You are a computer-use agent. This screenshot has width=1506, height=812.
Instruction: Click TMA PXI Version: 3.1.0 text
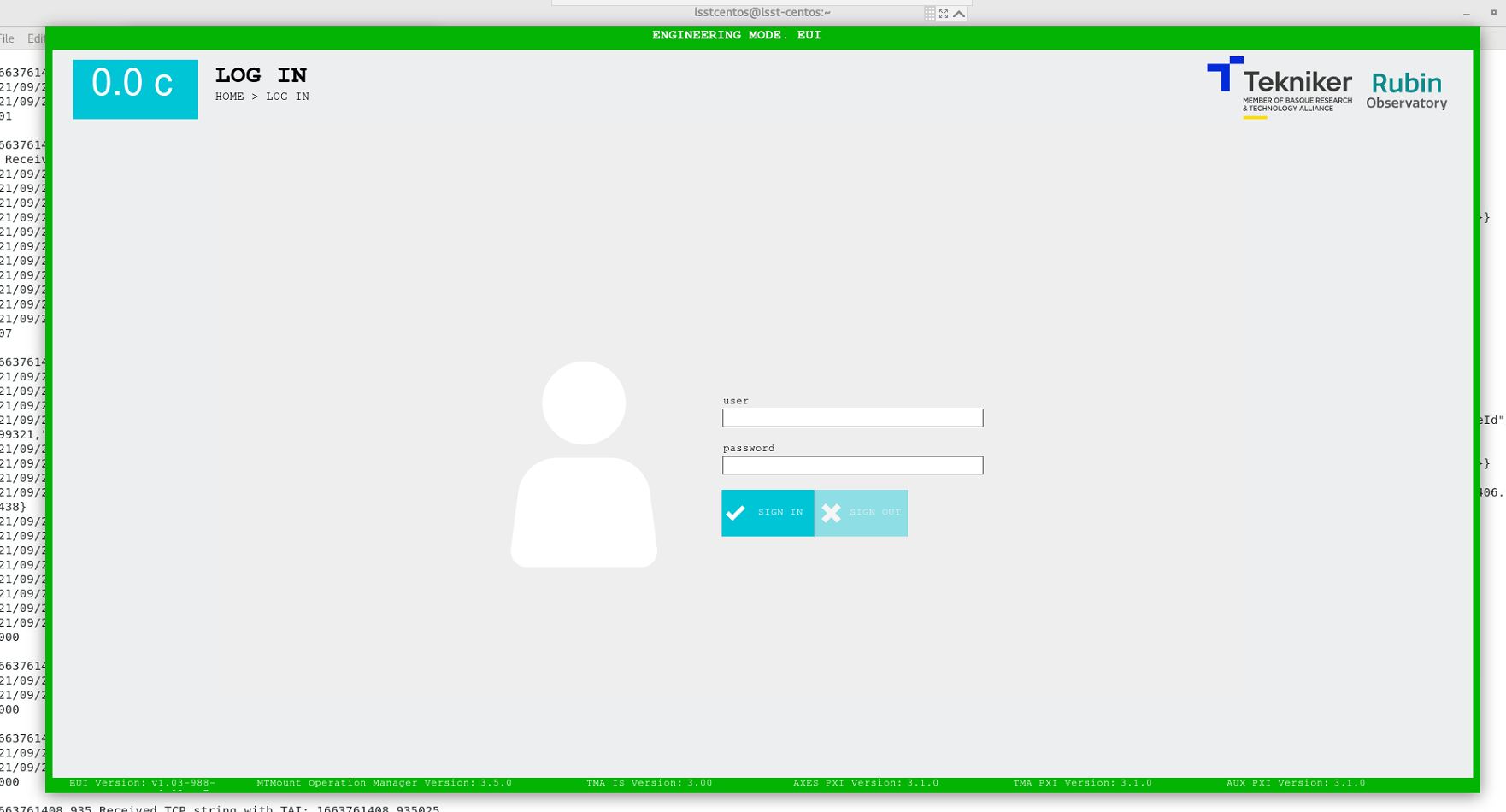coord(1082,783)
